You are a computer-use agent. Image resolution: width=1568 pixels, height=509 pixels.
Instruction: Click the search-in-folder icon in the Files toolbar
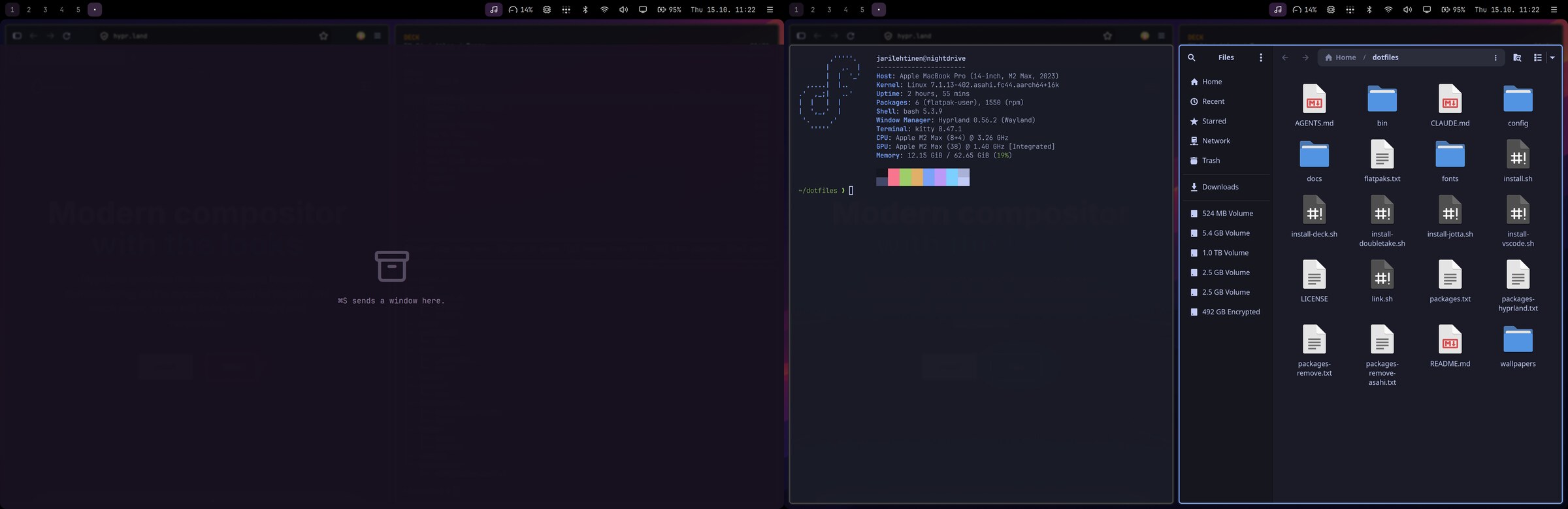[x=1517, y=57]
